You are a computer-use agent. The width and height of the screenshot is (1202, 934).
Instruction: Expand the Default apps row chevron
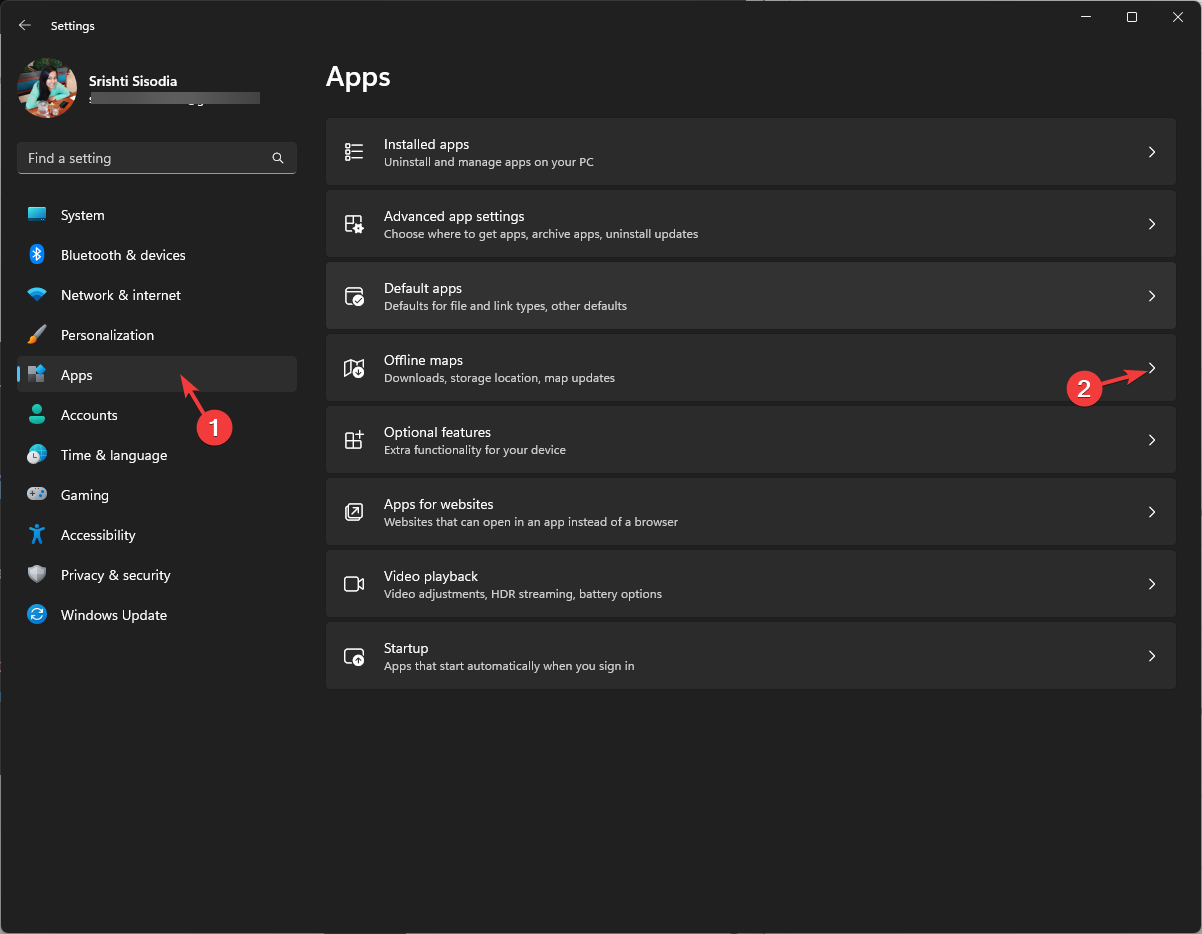pyautogui.click(x=1151, y=296)
